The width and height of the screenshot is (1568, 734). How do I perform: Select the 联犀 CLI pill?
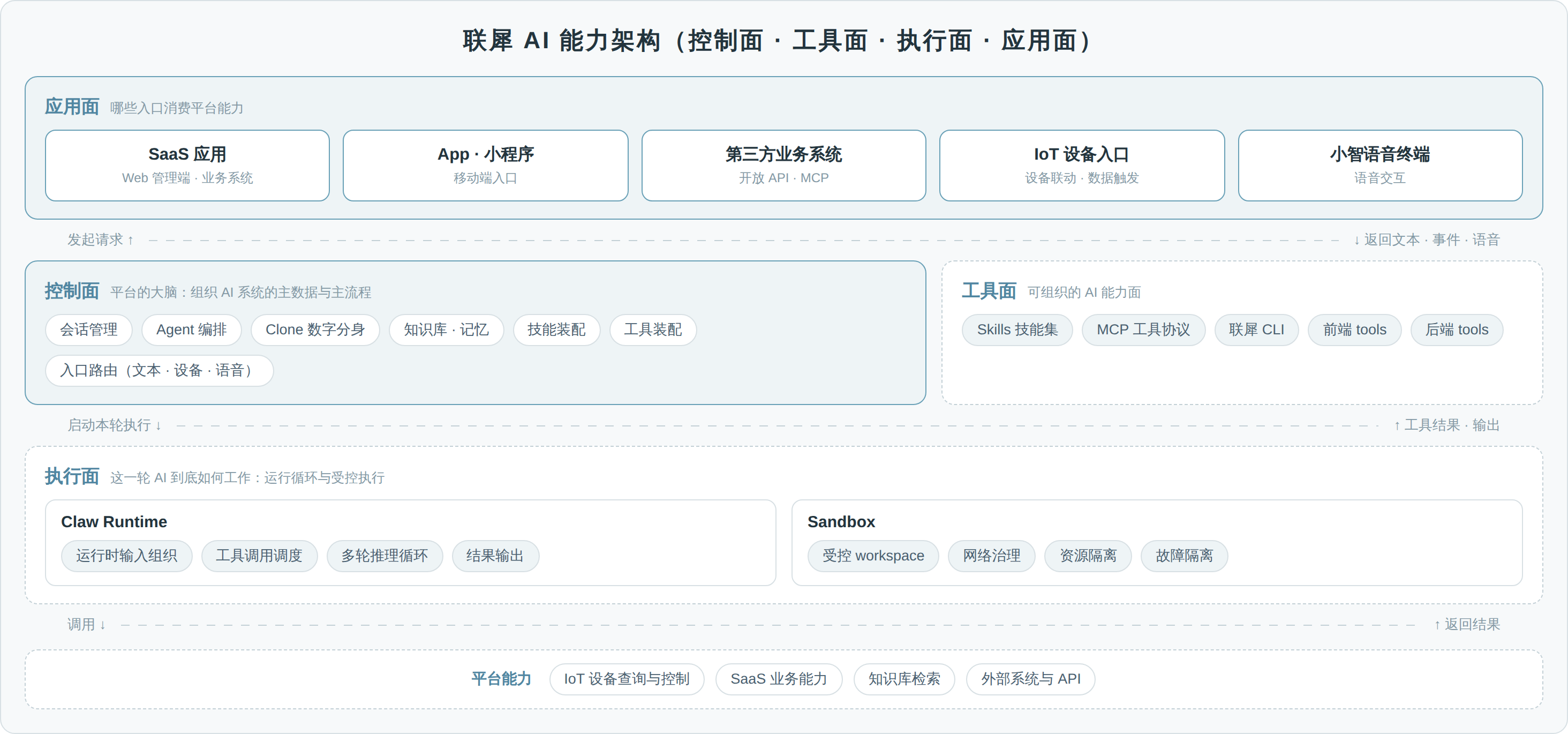pyautogui.click(x=1256, y=329)
